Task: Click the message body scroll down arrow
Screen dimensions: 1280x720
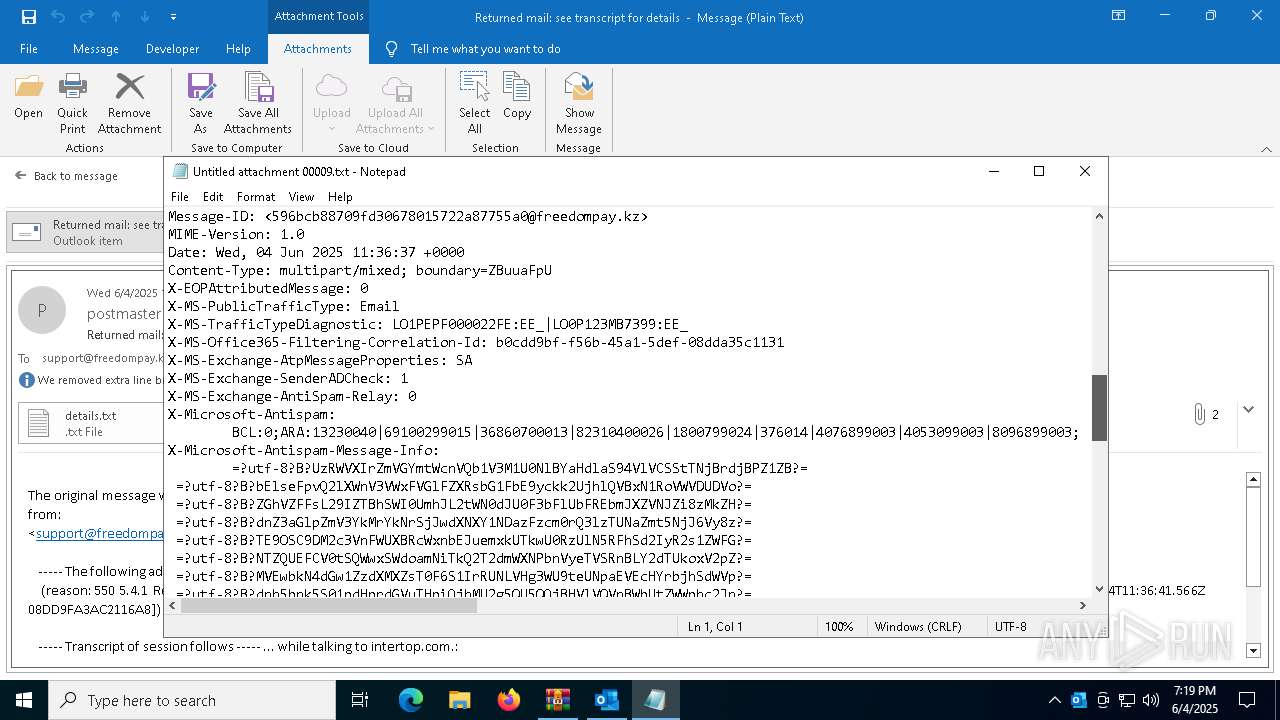Action: coord(1254,651)
